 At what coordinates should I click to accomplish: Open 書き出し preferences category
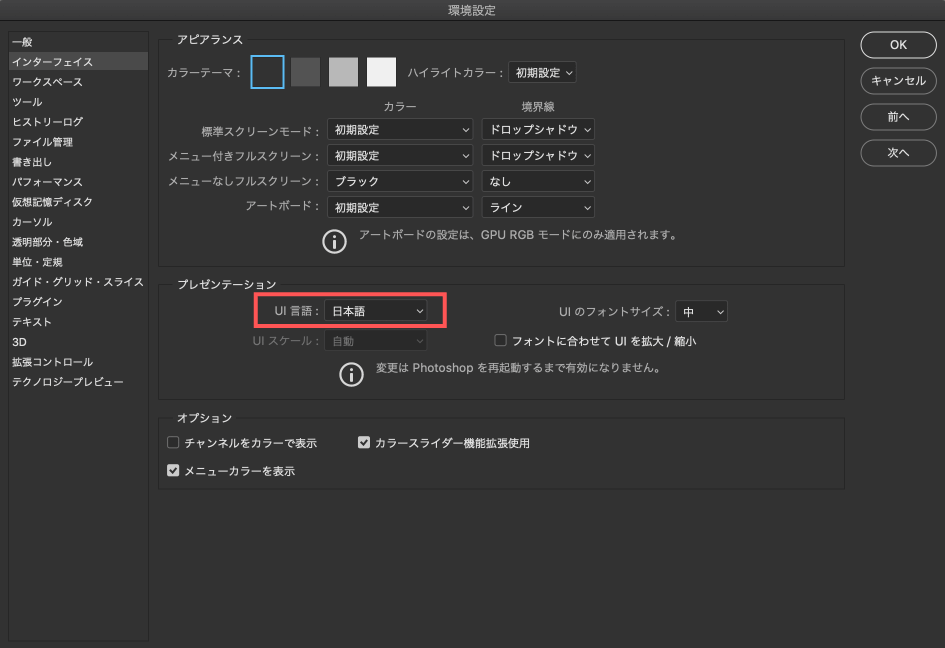(78, 162)
